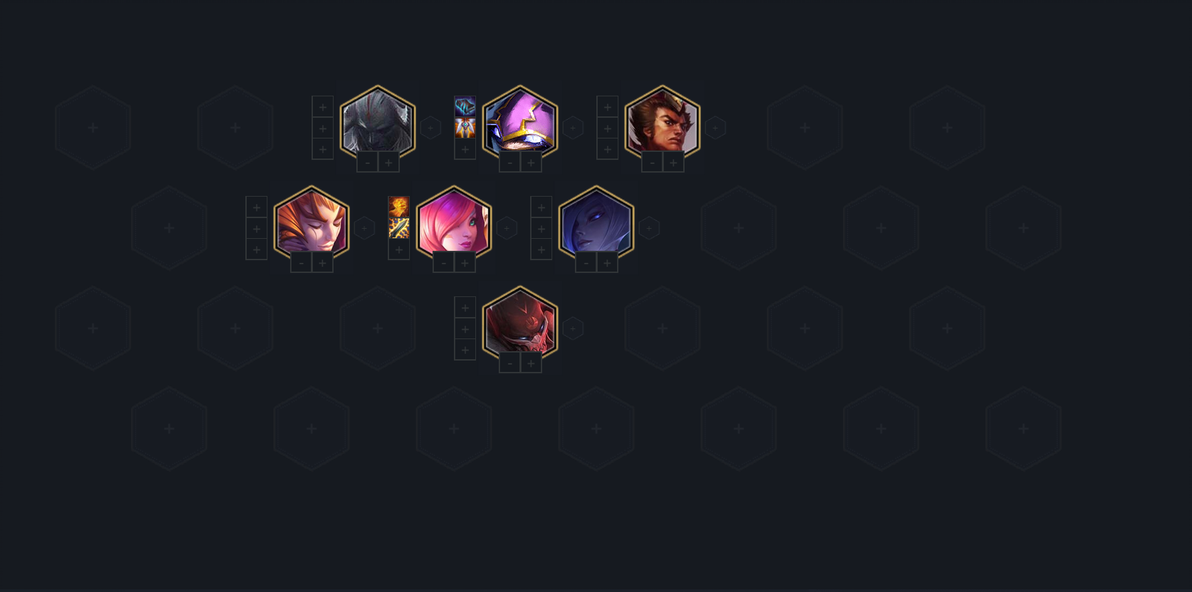This screenshot has height=592, width=1192.
Task: Add third item to pink-haired champion
Action: 399,249
